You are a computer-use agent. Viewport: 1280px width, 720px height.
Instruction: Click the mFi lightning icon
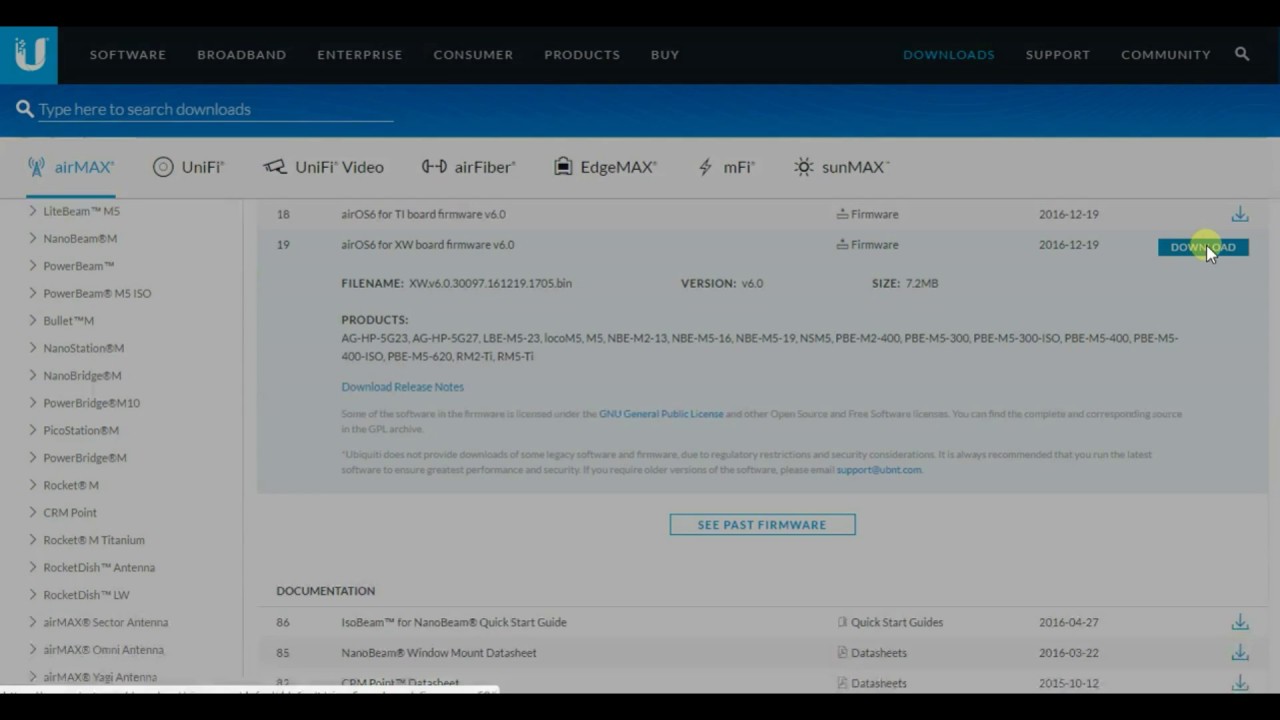[x=705, y=167]
